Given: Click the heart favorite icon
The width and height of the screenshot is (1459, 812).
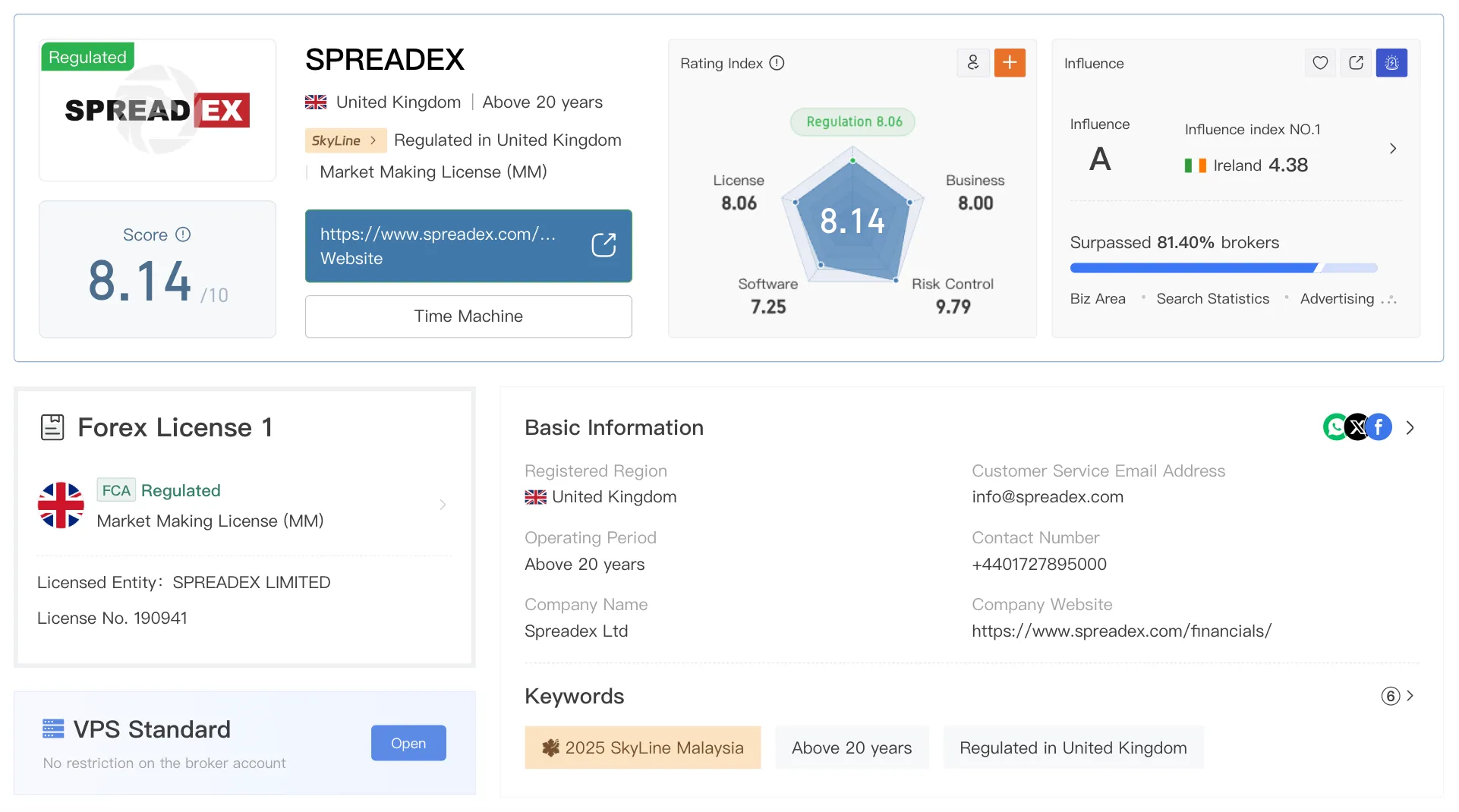Looking at the screenshot, I should click(x=1320, y=63).
